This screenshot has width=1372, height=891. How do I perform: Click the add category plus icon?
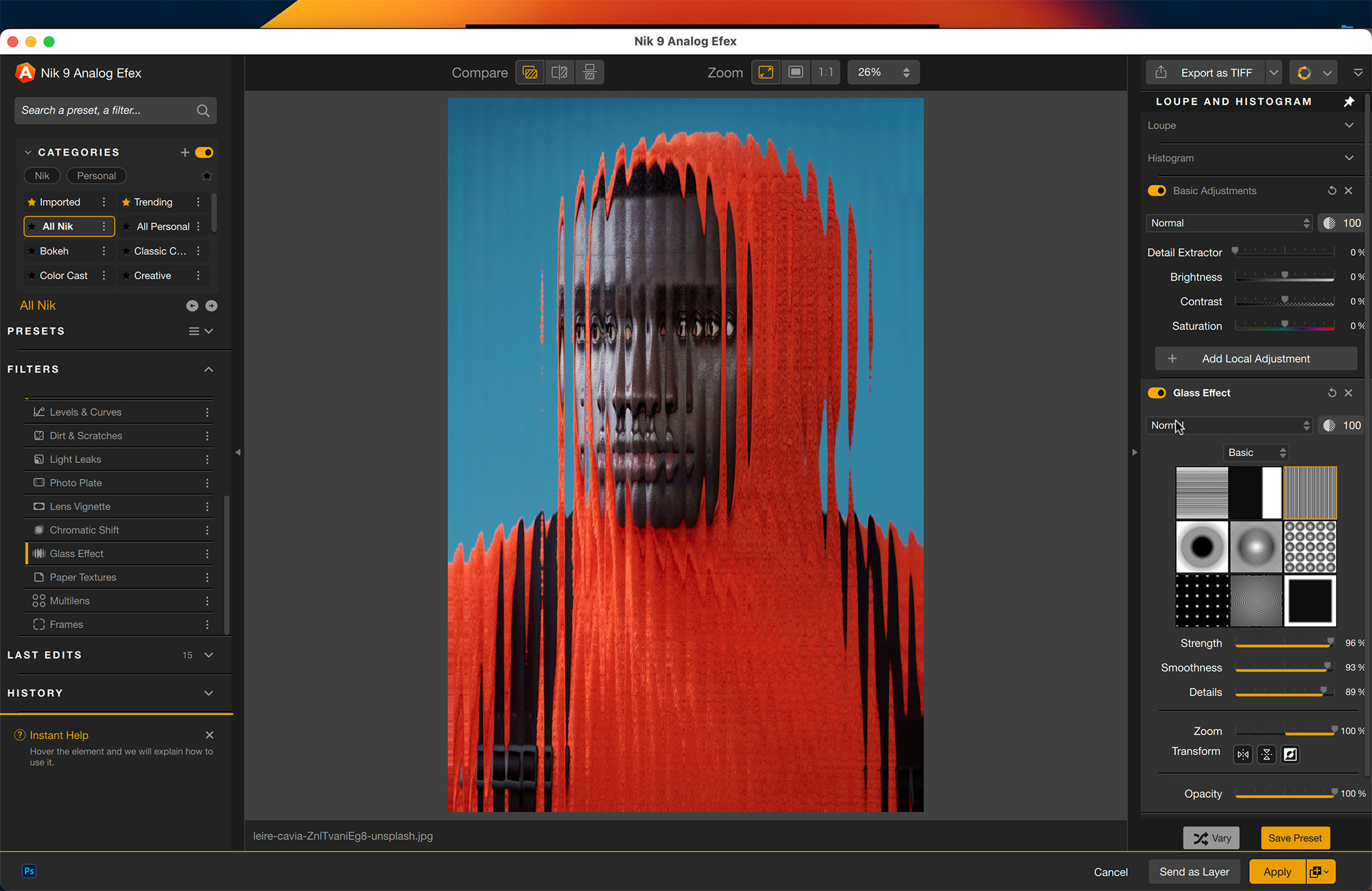185,152
